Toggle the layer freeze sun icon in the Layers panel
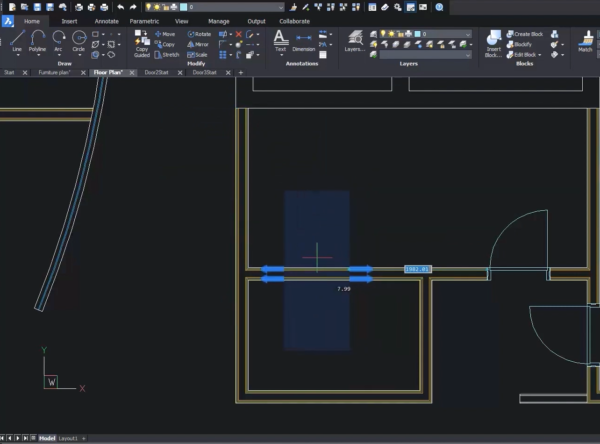The width and height of the screenshot is (600, 444). coord(391,34)
